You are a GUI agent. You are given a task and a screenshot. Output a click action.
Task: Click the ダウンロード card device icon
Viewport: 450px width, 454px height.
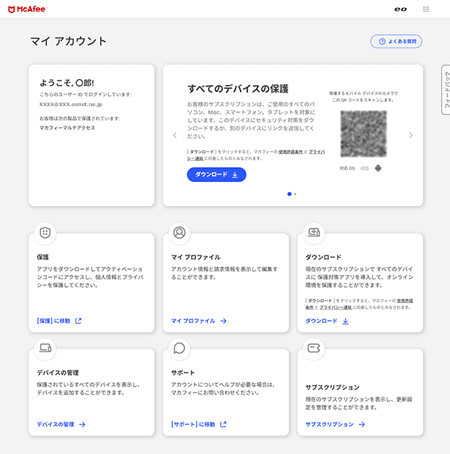(314, 232)
